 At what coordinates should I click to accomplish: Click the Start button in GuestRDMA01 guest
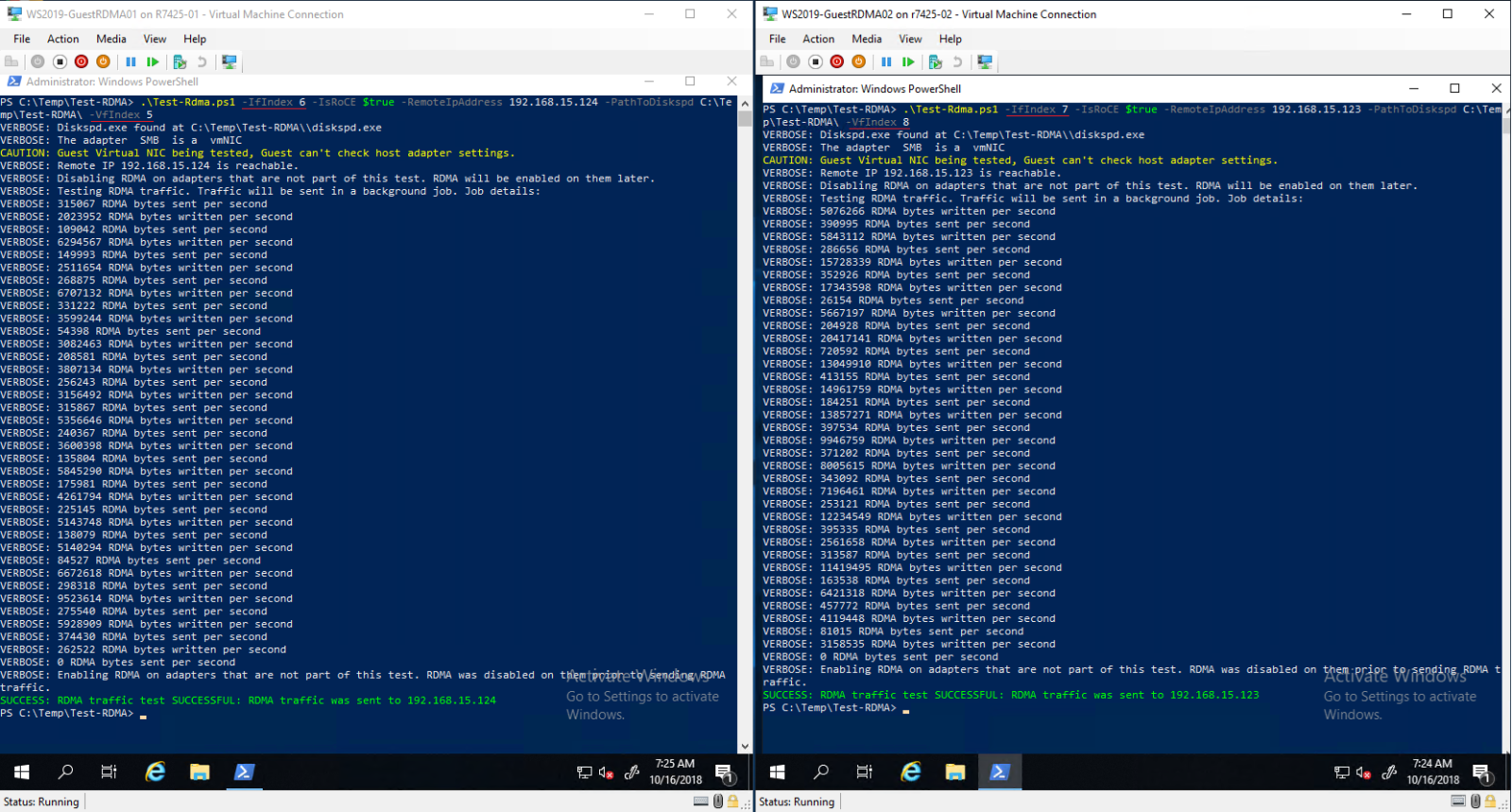click(22, 772)
